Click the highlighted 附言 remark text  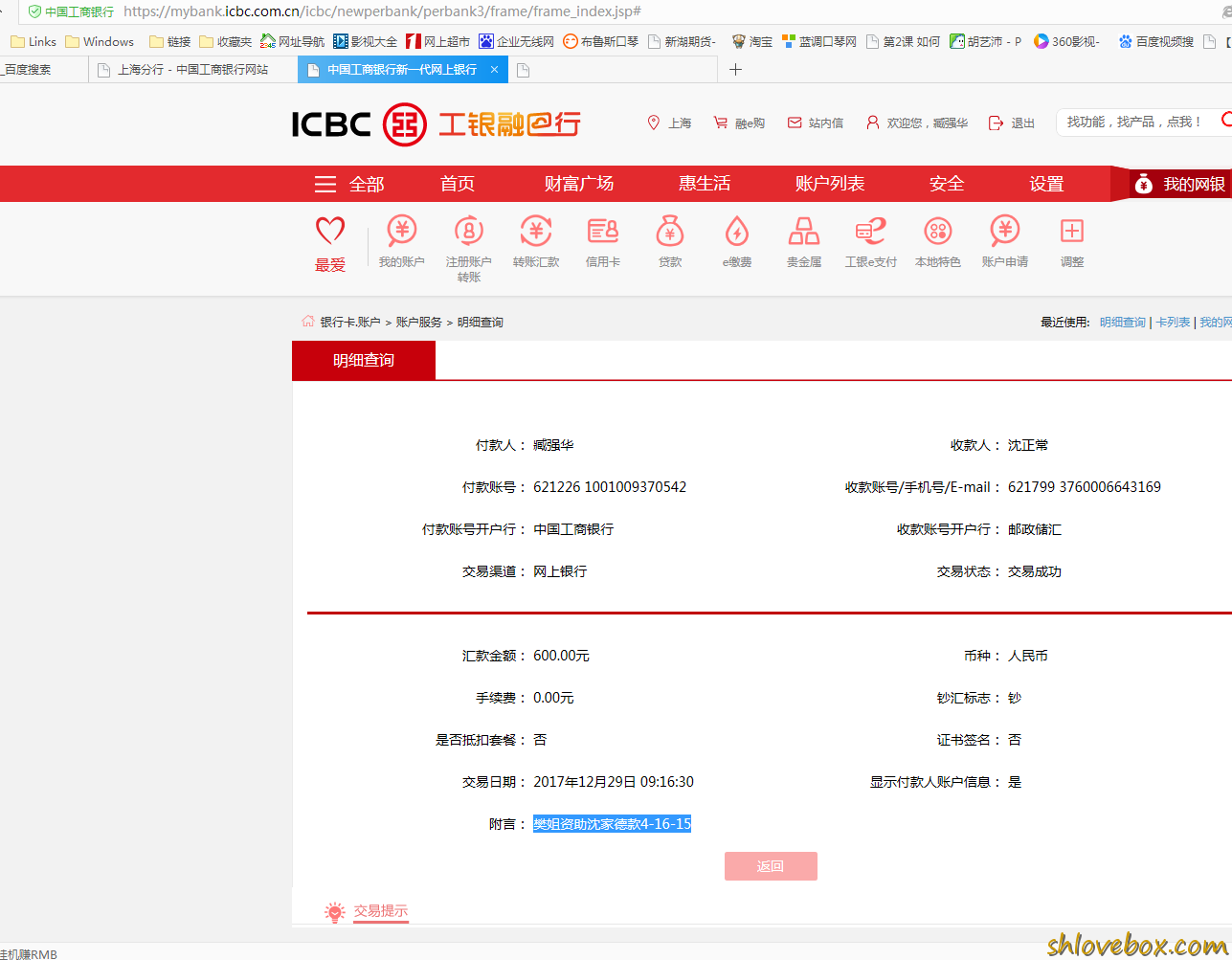point(612,824)
